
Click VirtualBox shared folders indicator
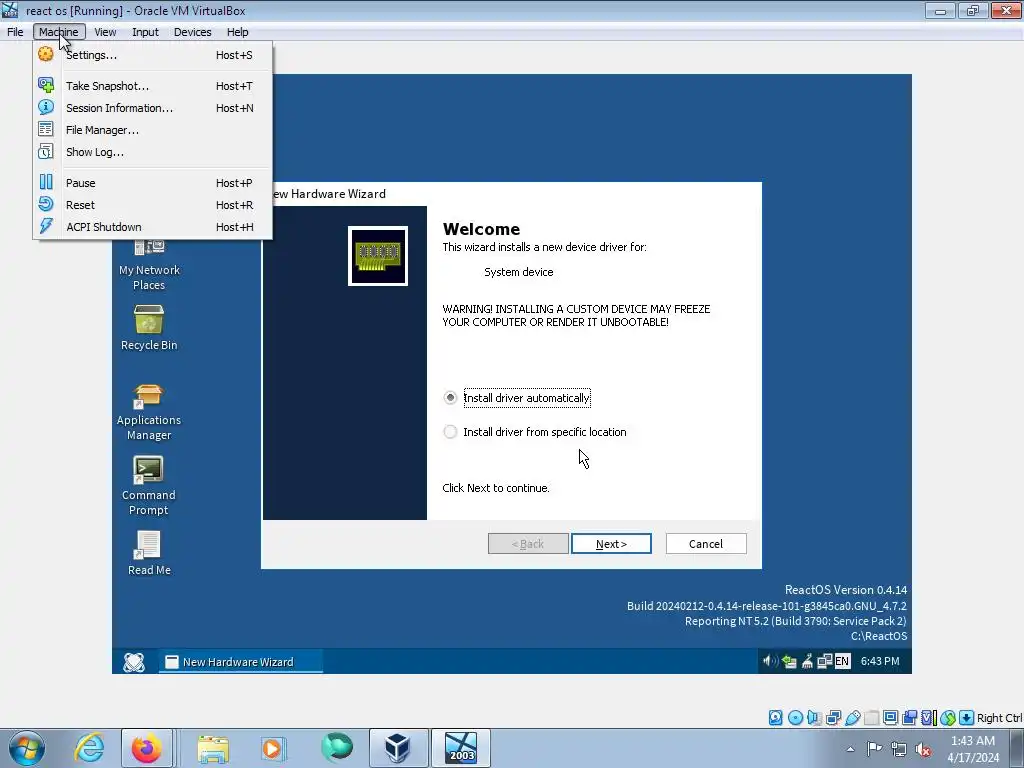[872, 718]
